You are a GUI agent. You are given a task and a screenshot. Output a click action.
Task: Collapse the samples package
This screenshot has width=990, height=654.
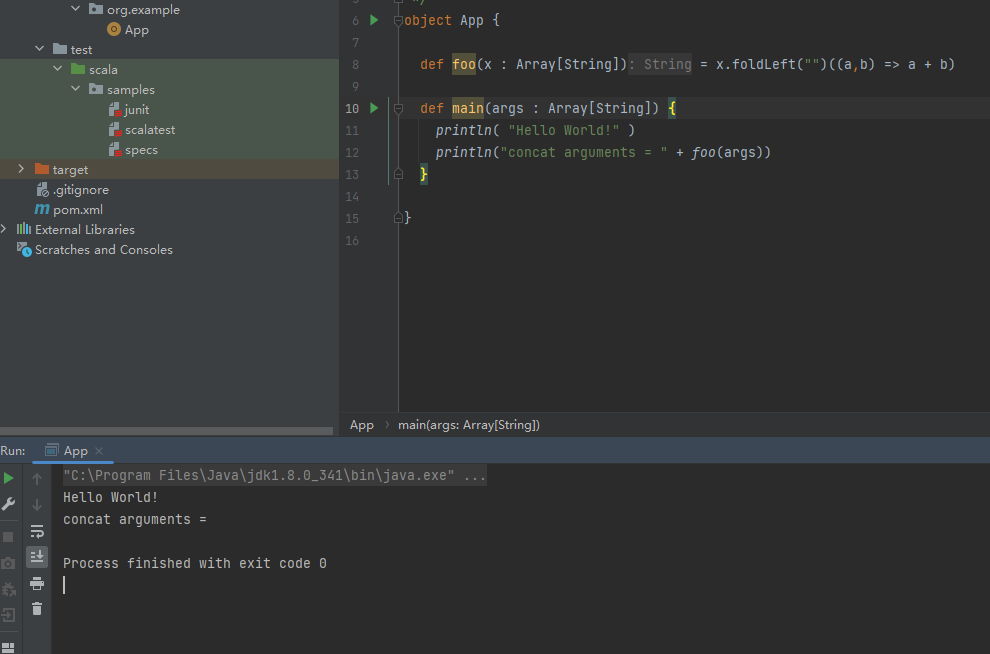coord(76,90)
